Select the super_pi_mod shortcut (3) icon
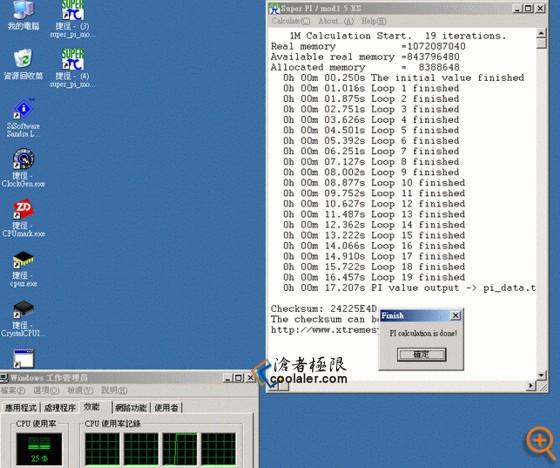 [x=72, y=19]
